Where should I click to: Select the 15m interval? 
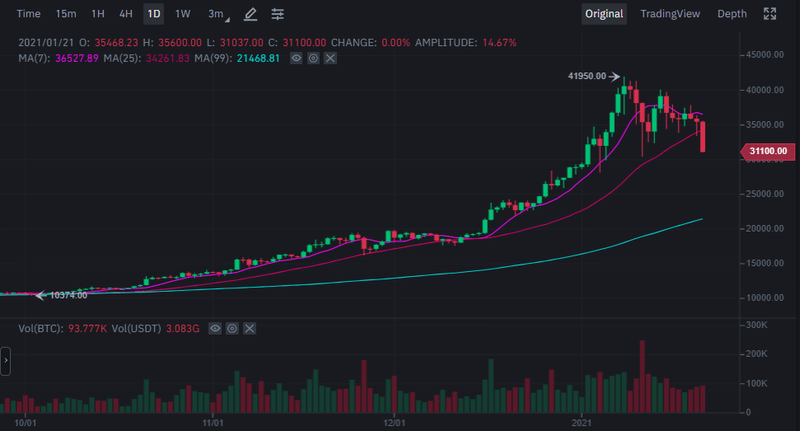point(66,14)
